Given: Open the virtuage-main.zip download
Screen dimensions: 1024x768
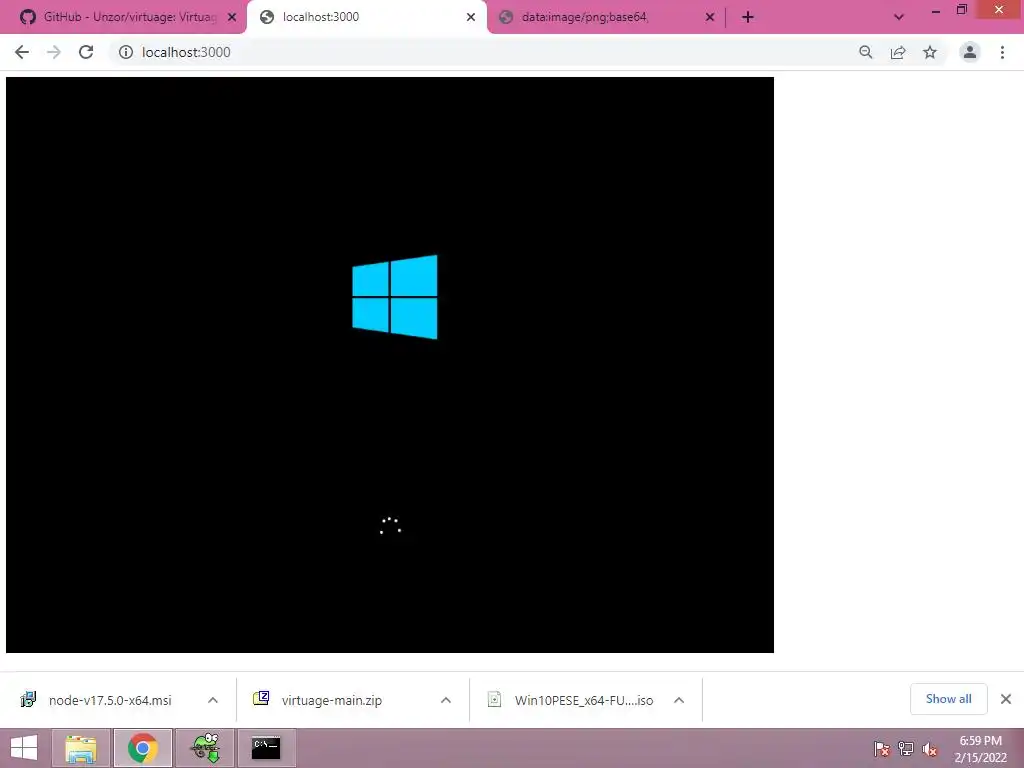Looking at the screenshot, I should click(332, 700).
